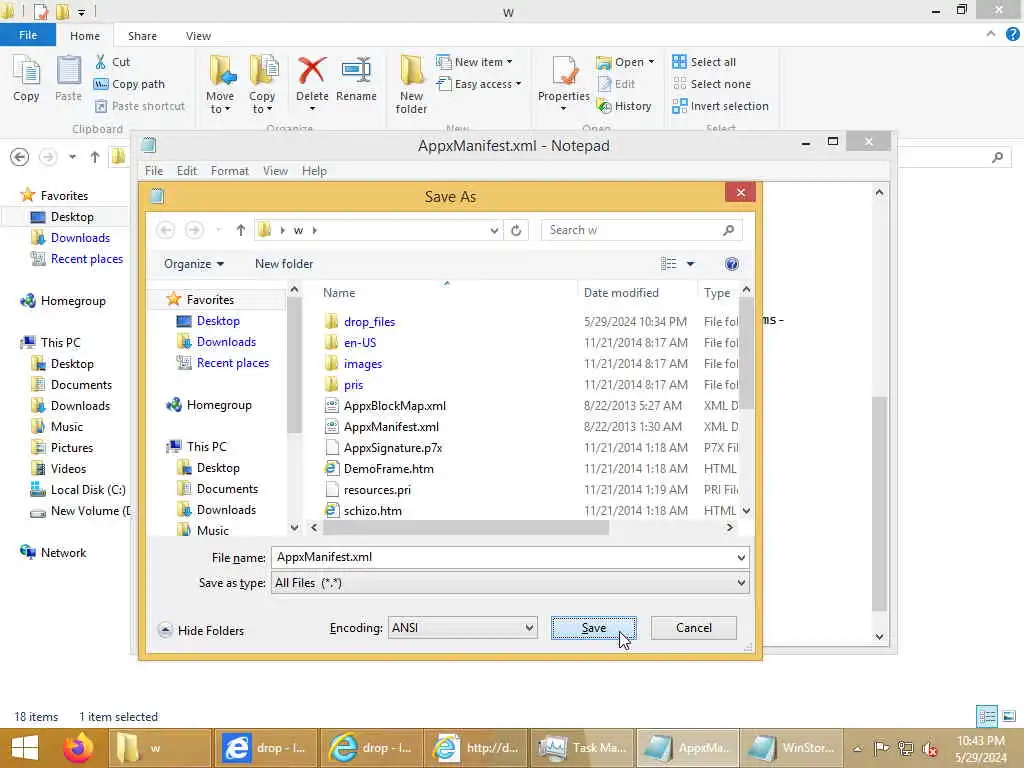1024x768 pixels.
Task: Select schizo.htm in the file list
Action: tap(372, 511)
